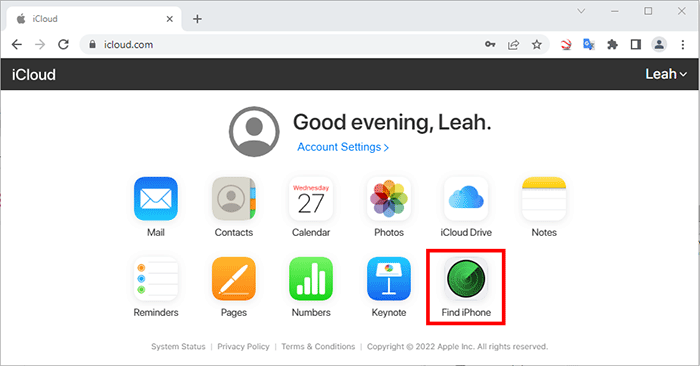
Task: Open the tab search chevron
Action: tap(581, 11)
